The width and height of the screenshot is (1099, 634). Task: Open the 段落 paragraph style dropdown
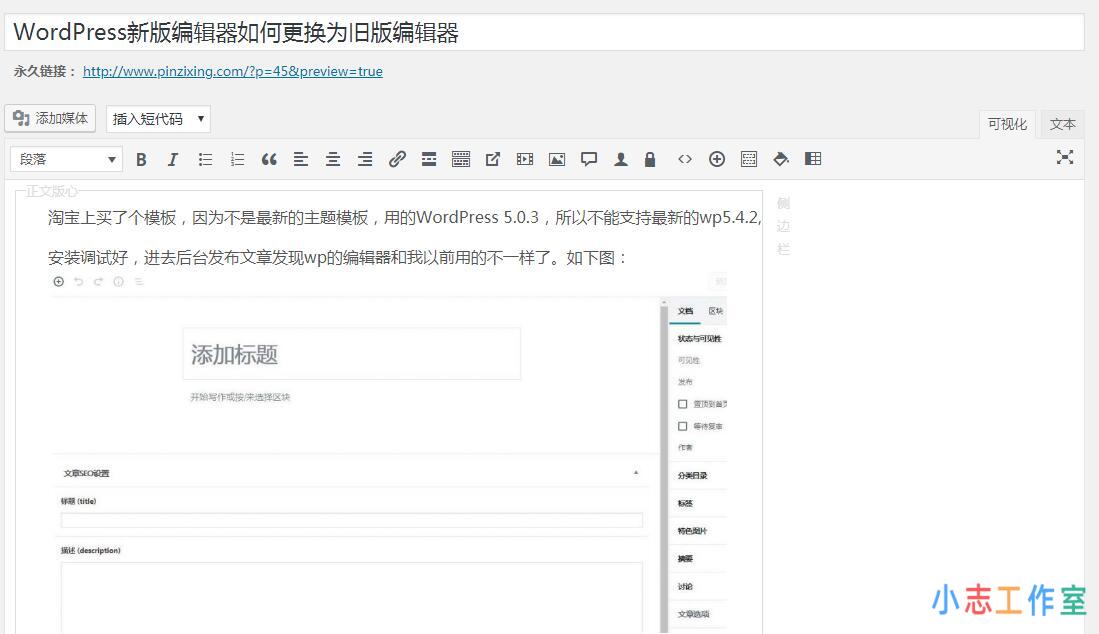(x=65, y=159)
